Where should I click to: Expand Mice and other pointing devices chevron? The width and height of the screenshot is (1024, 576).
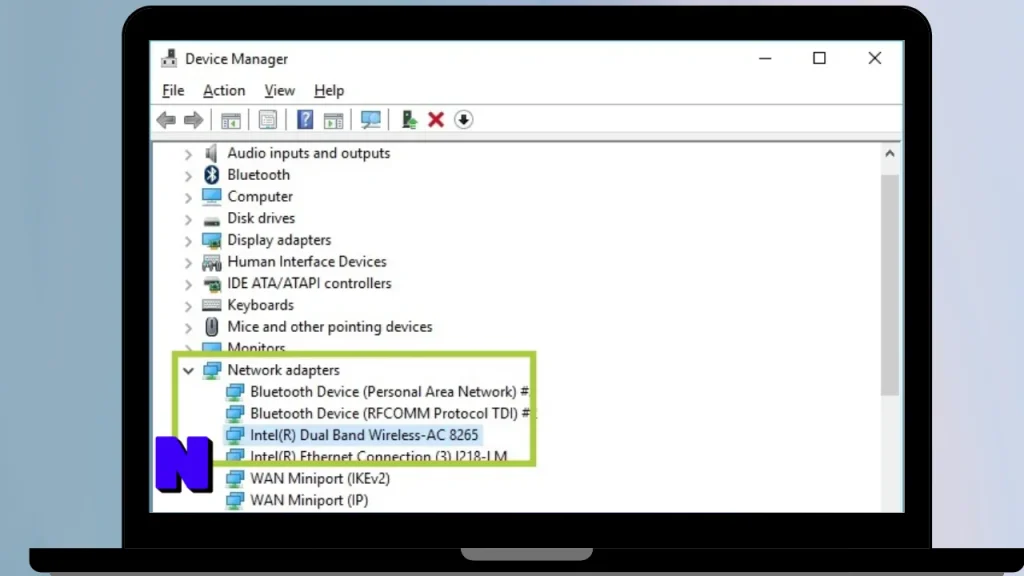pyautogui.click(x=188, y=327)
